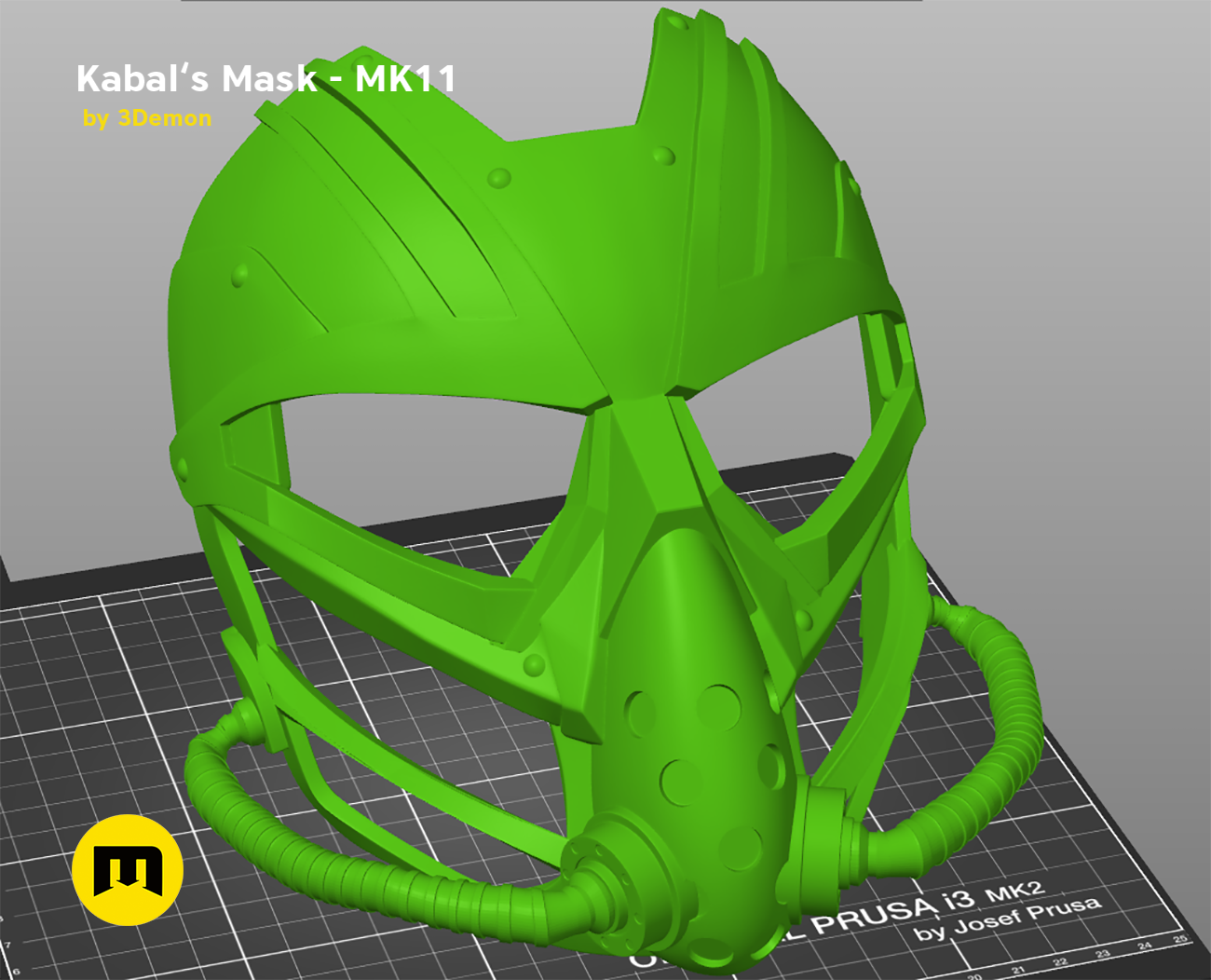
Task: Click the number 21 on the bed ruler
Action: click(1018, 969)
